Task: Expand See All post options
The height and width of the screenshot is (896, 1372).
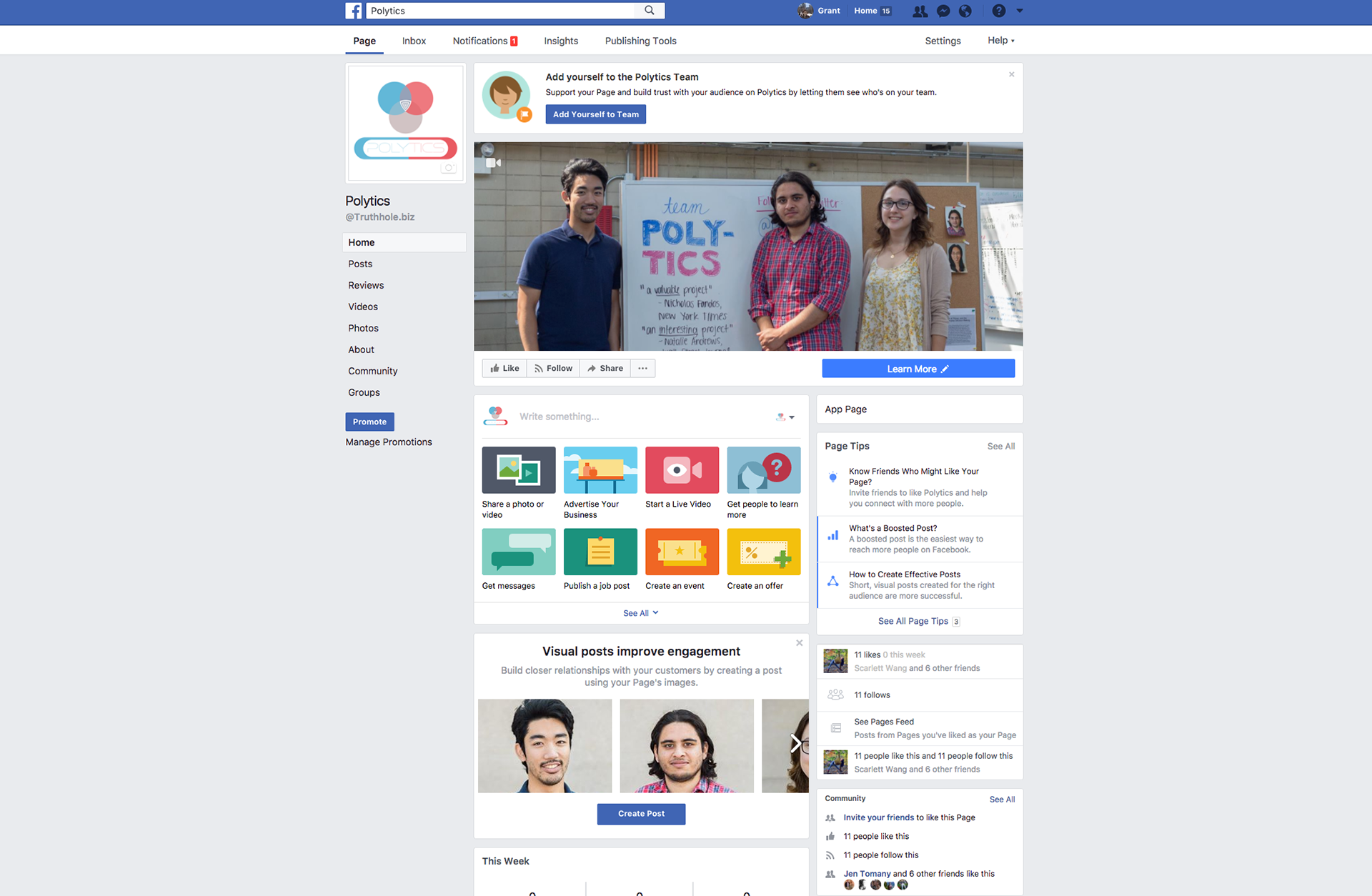Action: [x=640, y=613]
